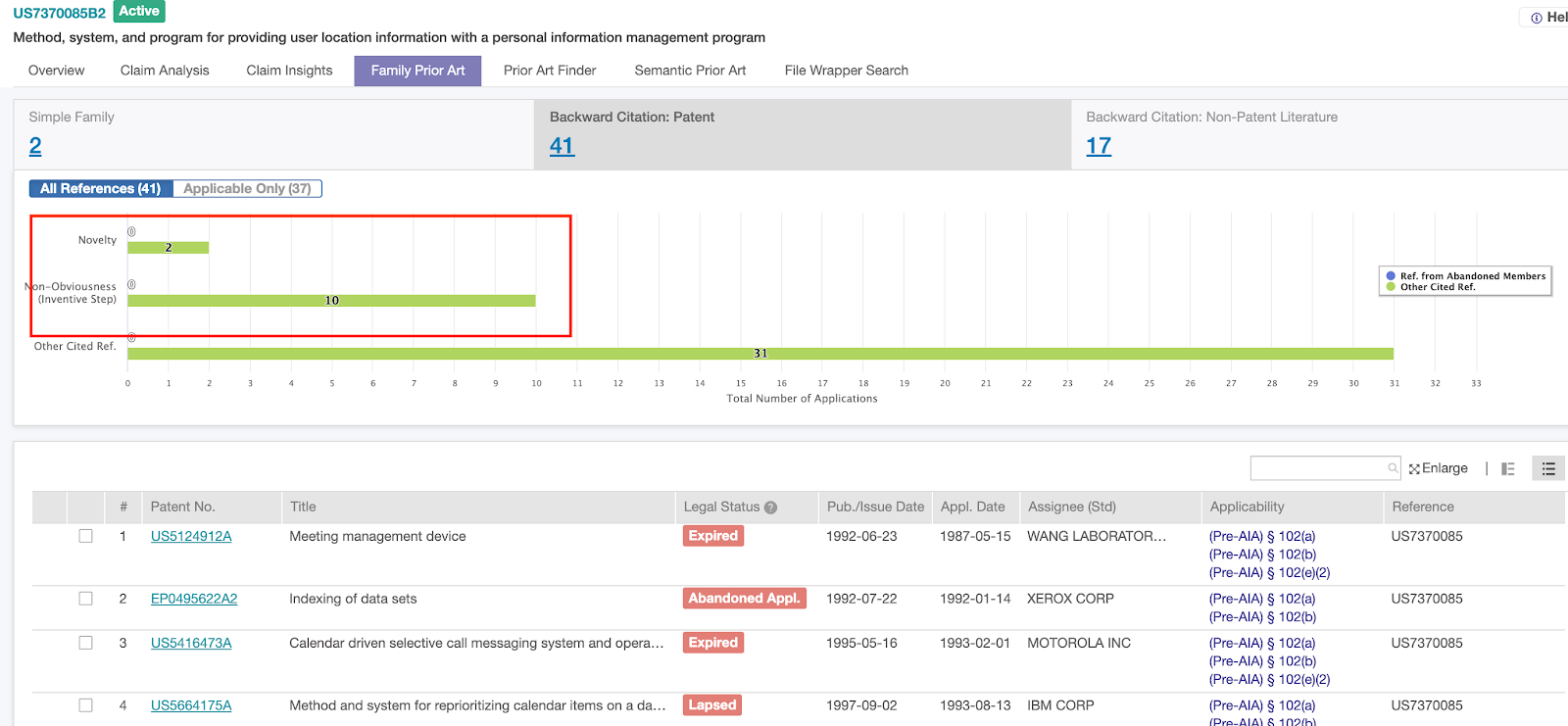This screenshot has width=1568, height=726.
Task: Click the Legal Status help question-mark icon
Action: 770,508
